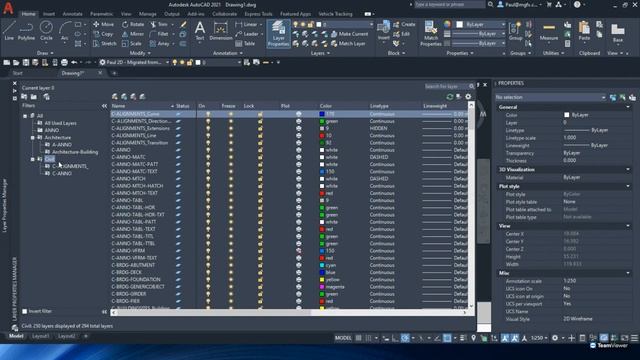Expand the Annotation panel dropdown
Viewport: 640px width, 360px height.
click(x=227, y=53)
